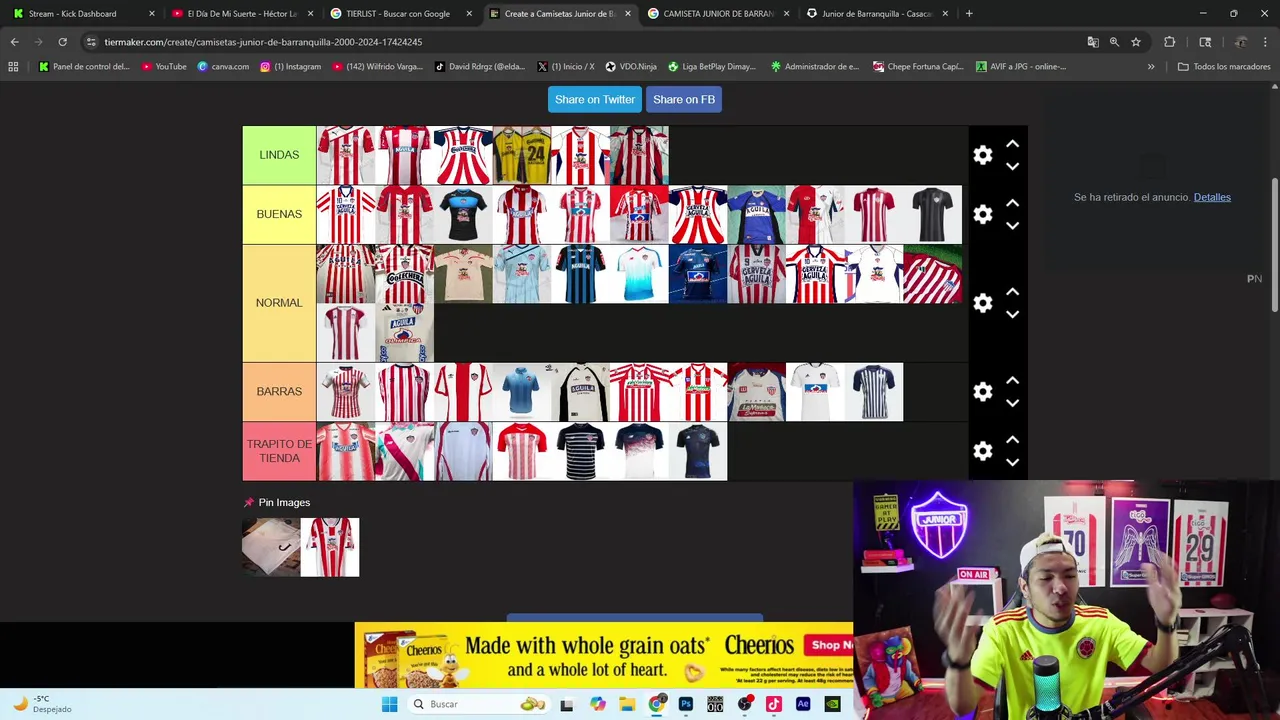This screenshot has width=1280, height=720.
Task: Switch to El Día De Mi Suerte tab
Action: 240,14
